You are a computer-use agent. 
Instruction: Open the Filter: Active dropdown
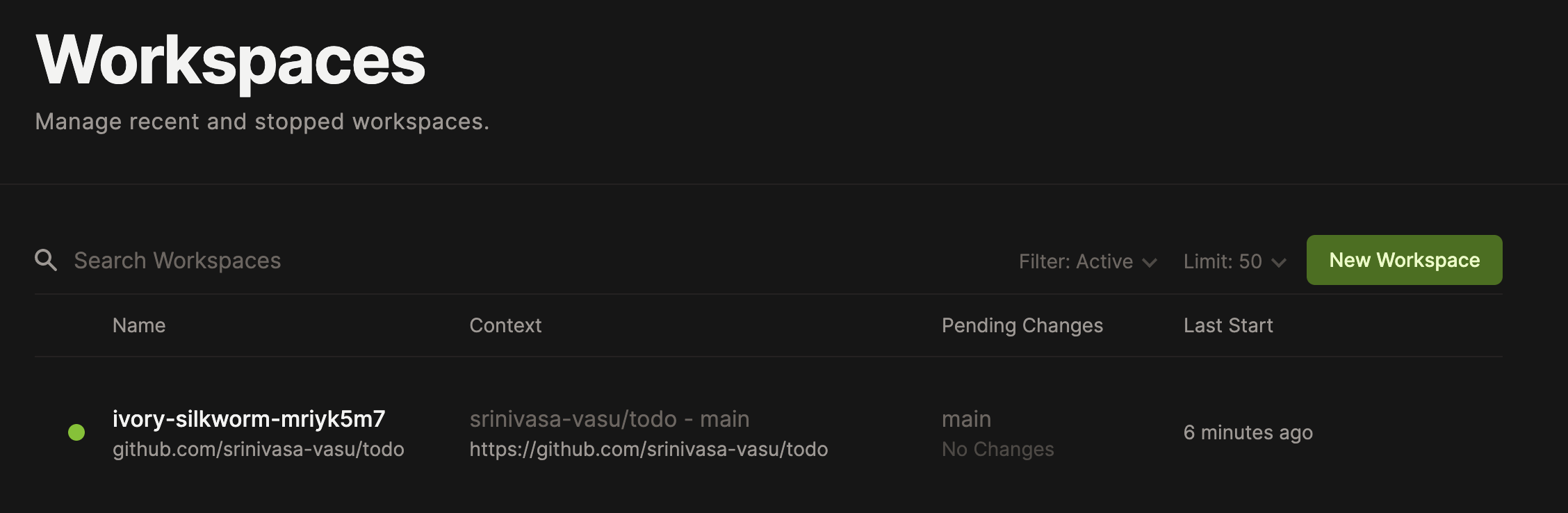tap(1076, 261)
